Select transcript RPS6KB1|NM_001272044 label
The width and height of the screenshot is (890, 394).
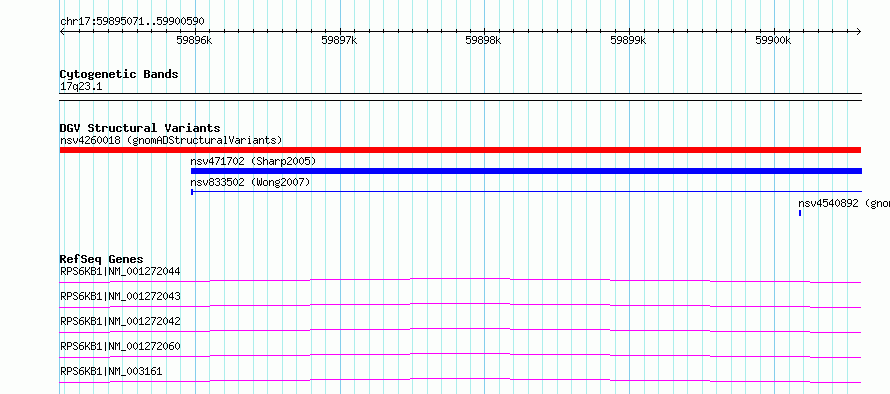tap(120, 271)
